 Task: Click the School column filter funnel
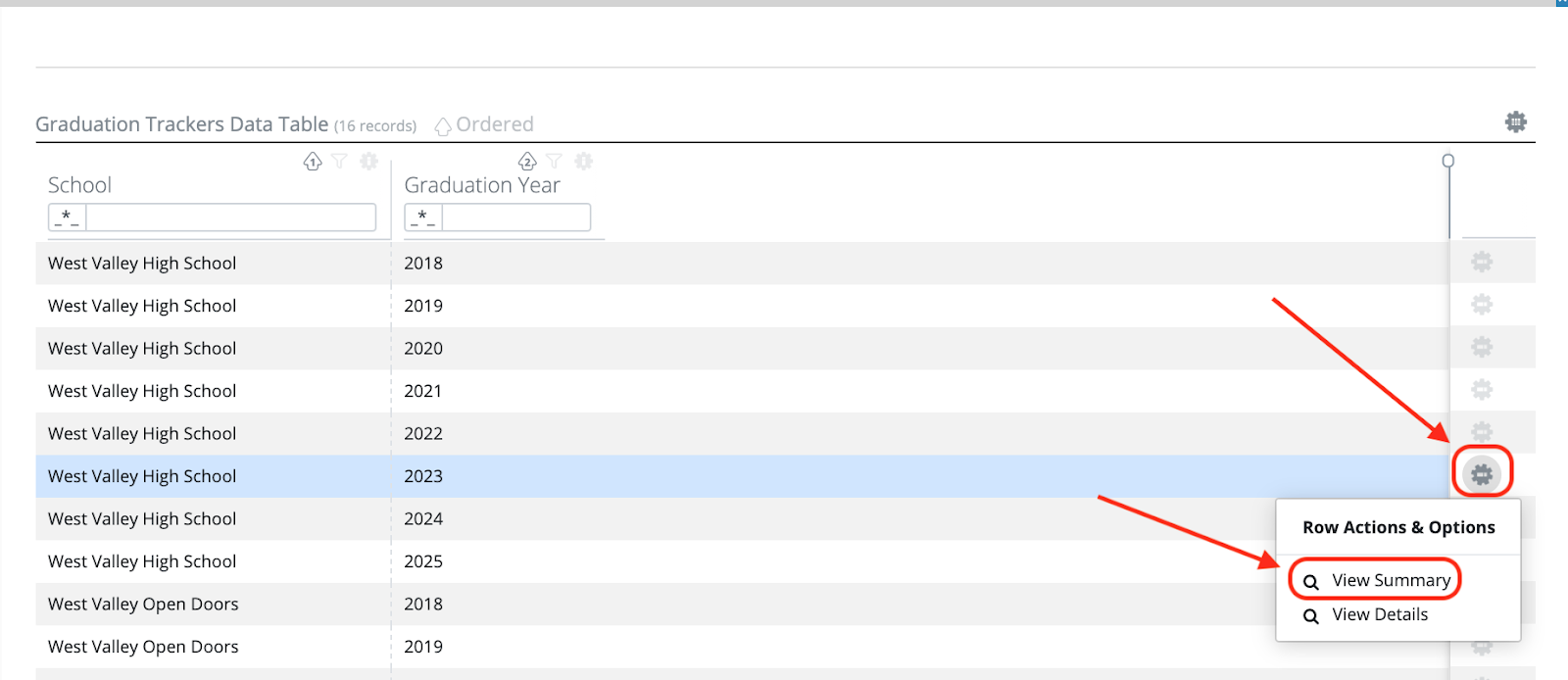click(x=339, y=161)
